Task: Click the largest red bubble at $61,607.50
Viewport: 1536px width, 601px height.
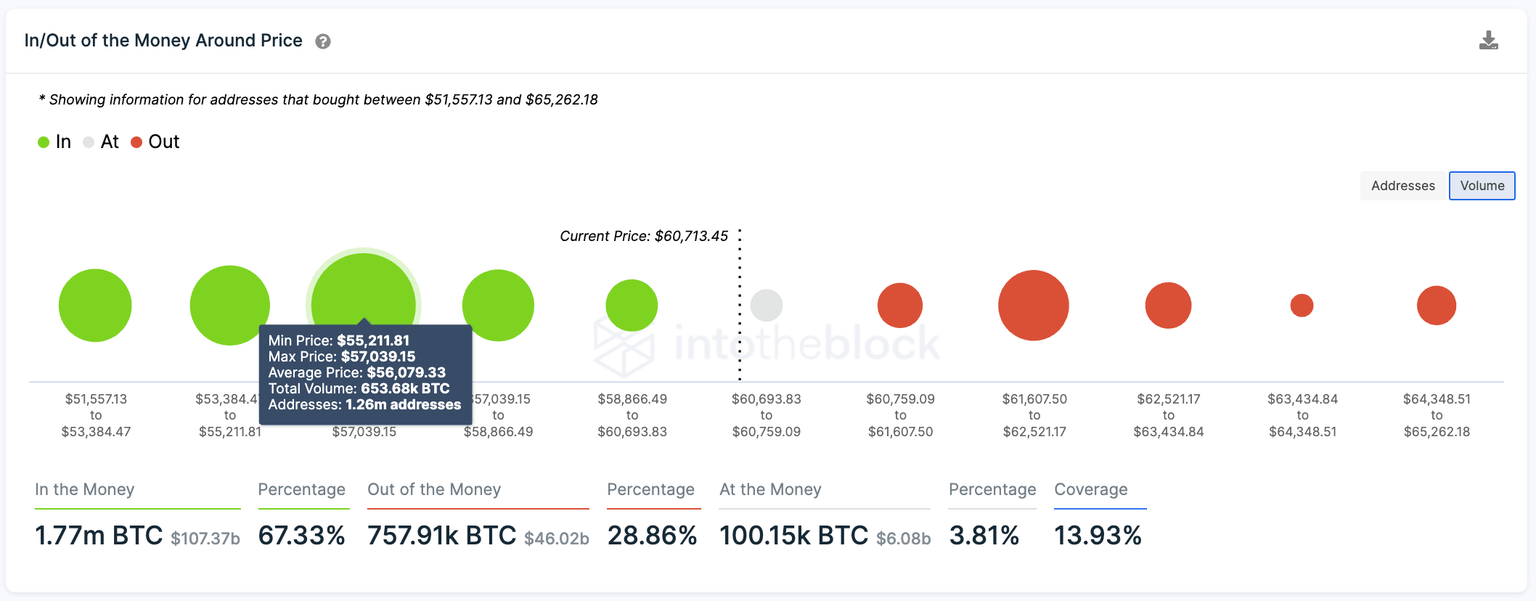Action: 1034,305
